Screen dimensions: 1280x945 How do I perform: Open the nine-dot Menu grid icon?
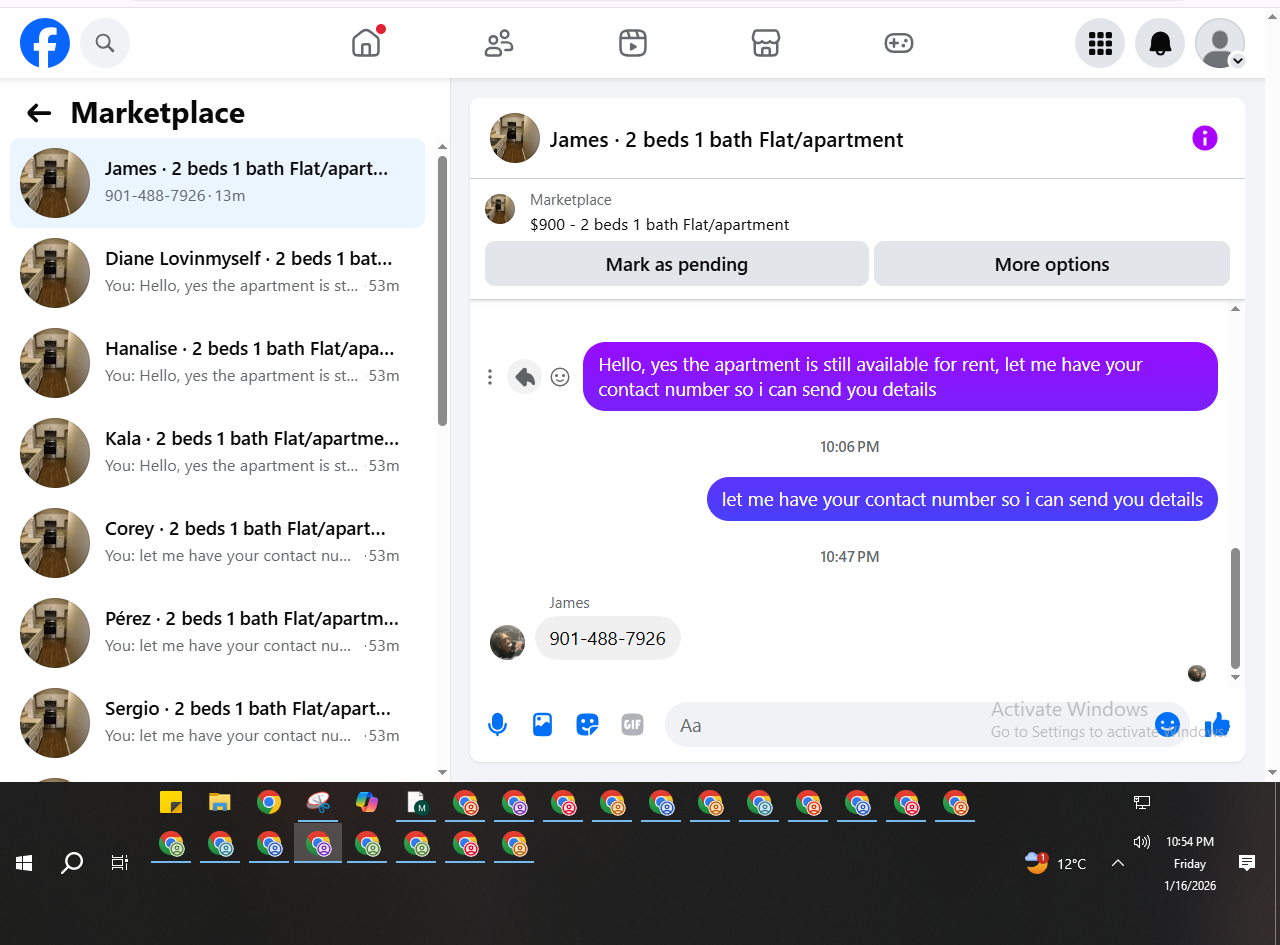tap(1100, 43)
